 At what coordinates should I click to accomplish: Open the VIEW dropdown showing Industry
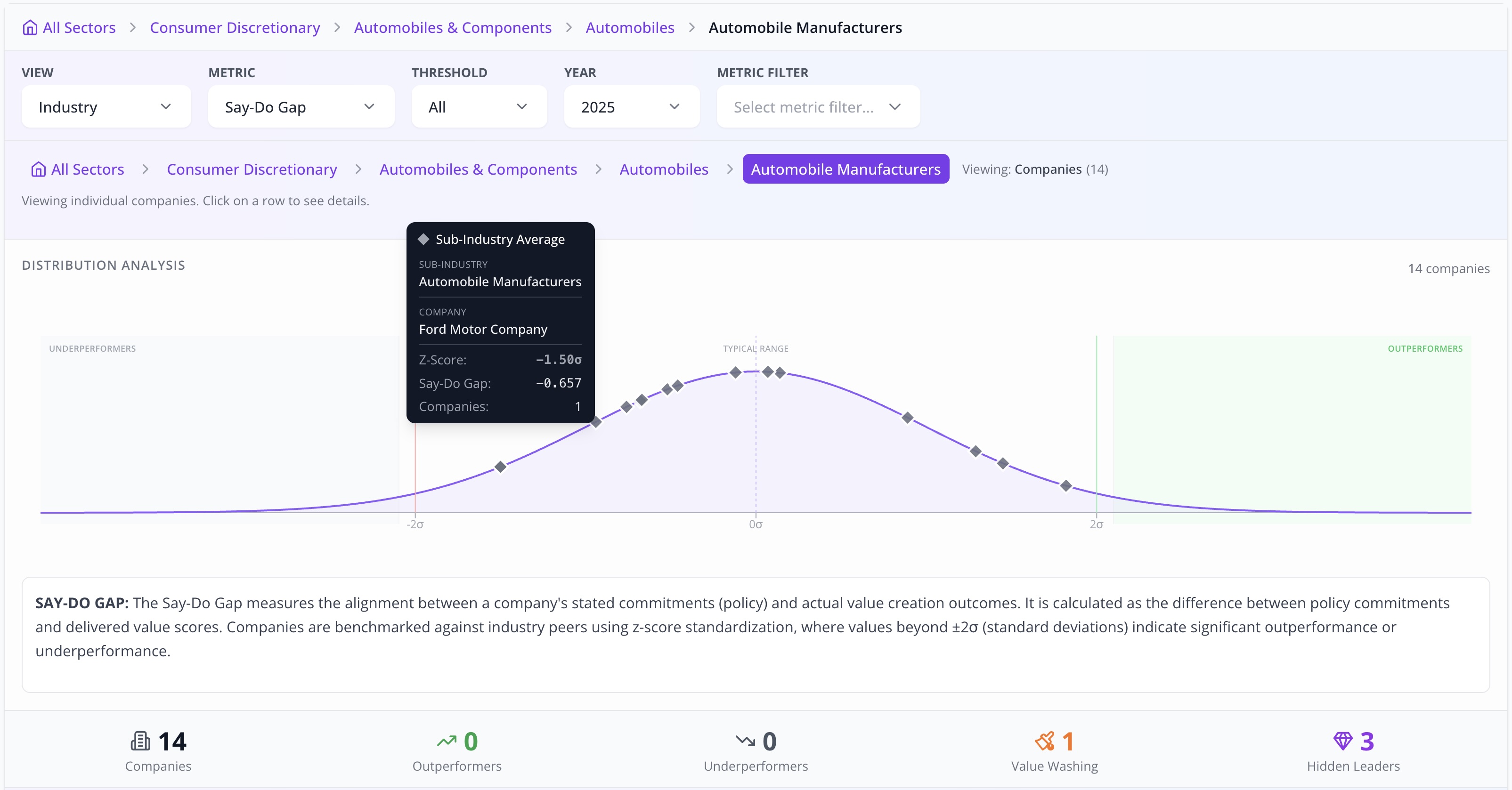106,107
